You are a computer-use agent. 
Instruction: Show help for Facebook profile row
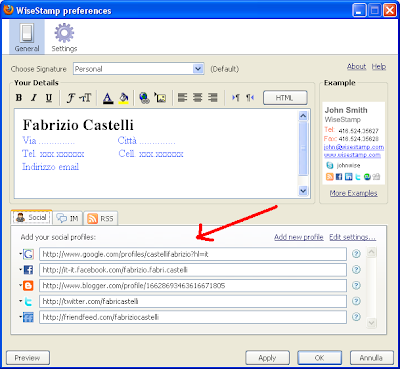pyautogui.click(x=356, y=269)
